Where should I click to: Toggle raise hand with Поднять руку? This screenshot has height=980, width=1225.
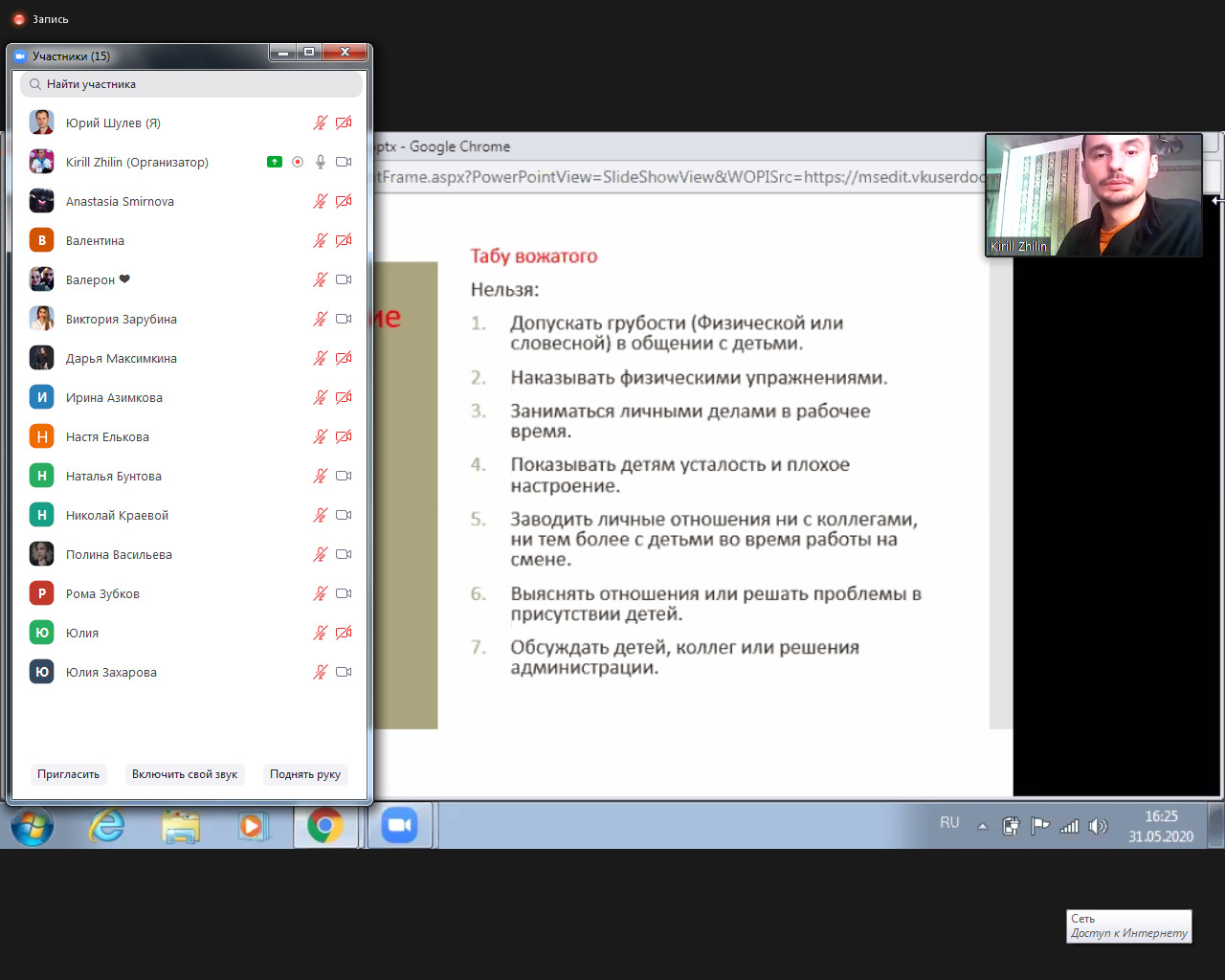[305, 774]
